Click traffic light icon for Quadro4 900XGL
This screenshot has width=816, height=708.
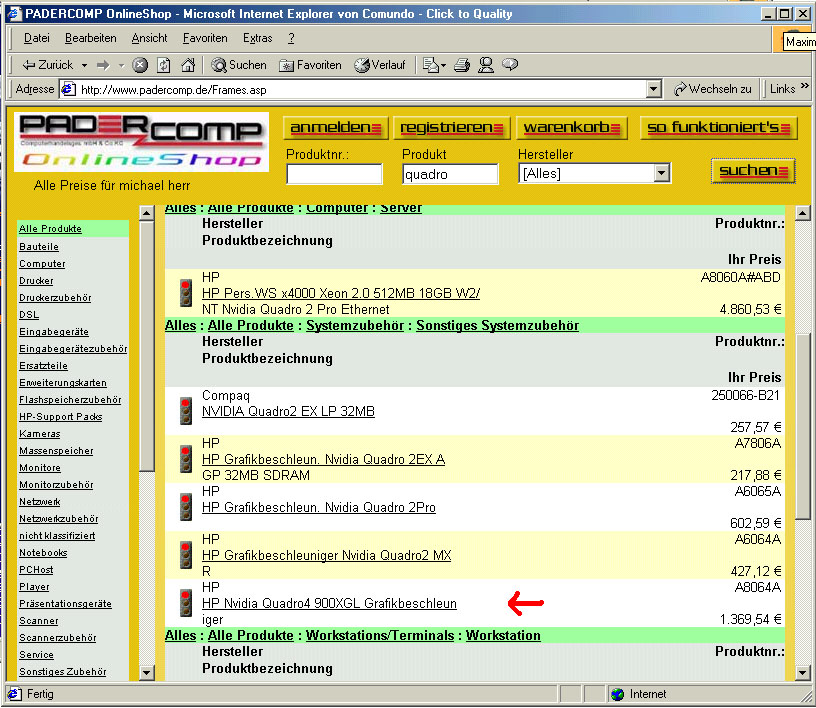click(186, 603)
